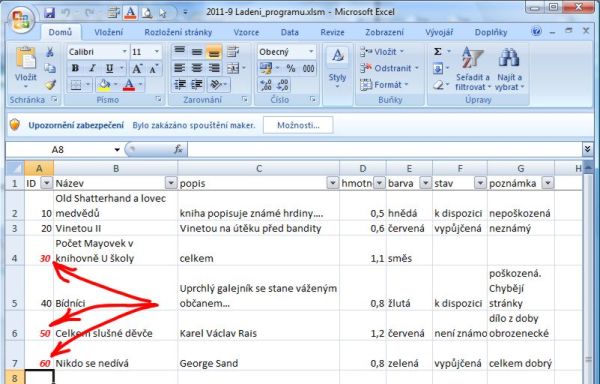
Task: Decrease font size with small A
Action: 154,69
